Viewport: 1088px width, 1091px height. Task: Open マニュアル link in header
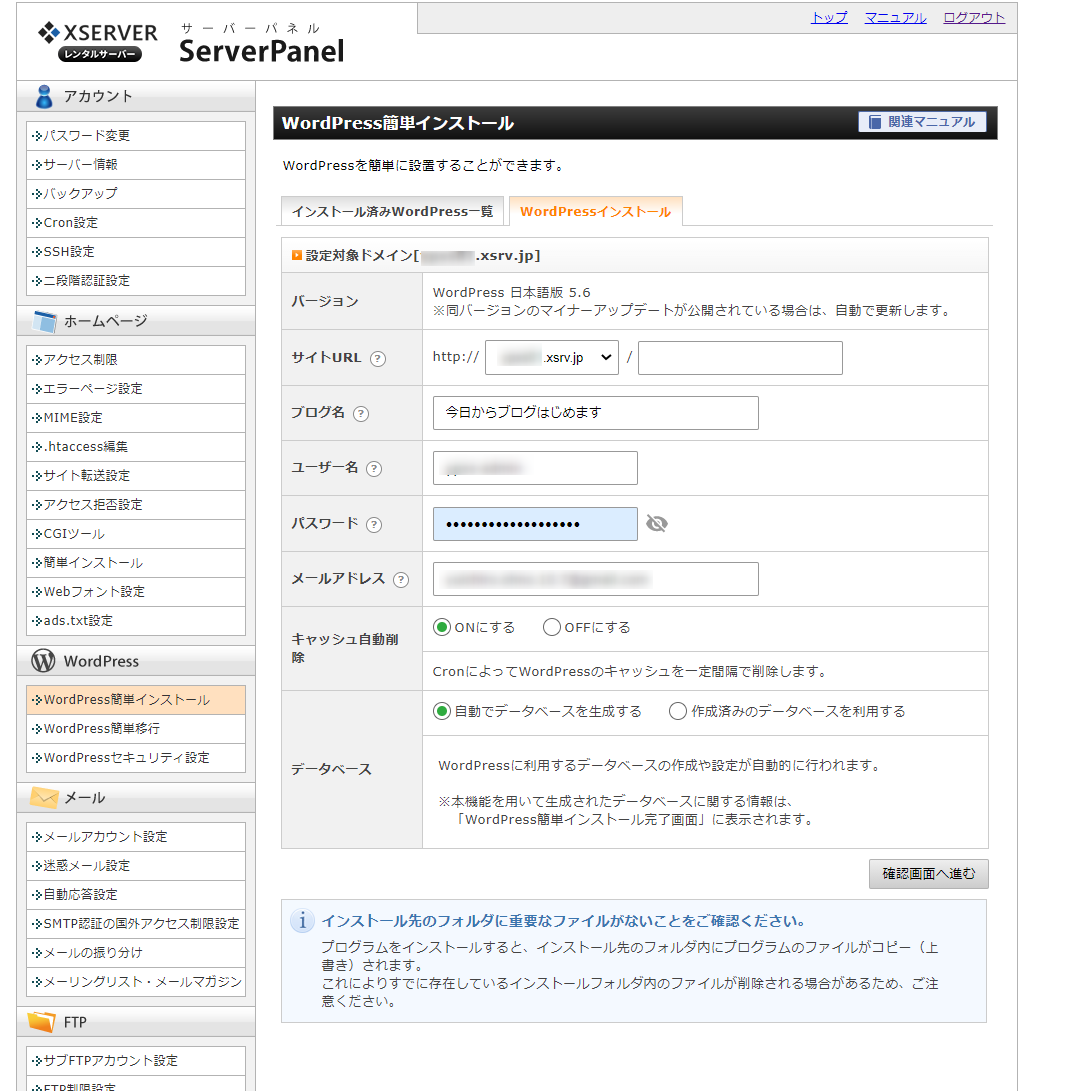[x=895, y=17]
